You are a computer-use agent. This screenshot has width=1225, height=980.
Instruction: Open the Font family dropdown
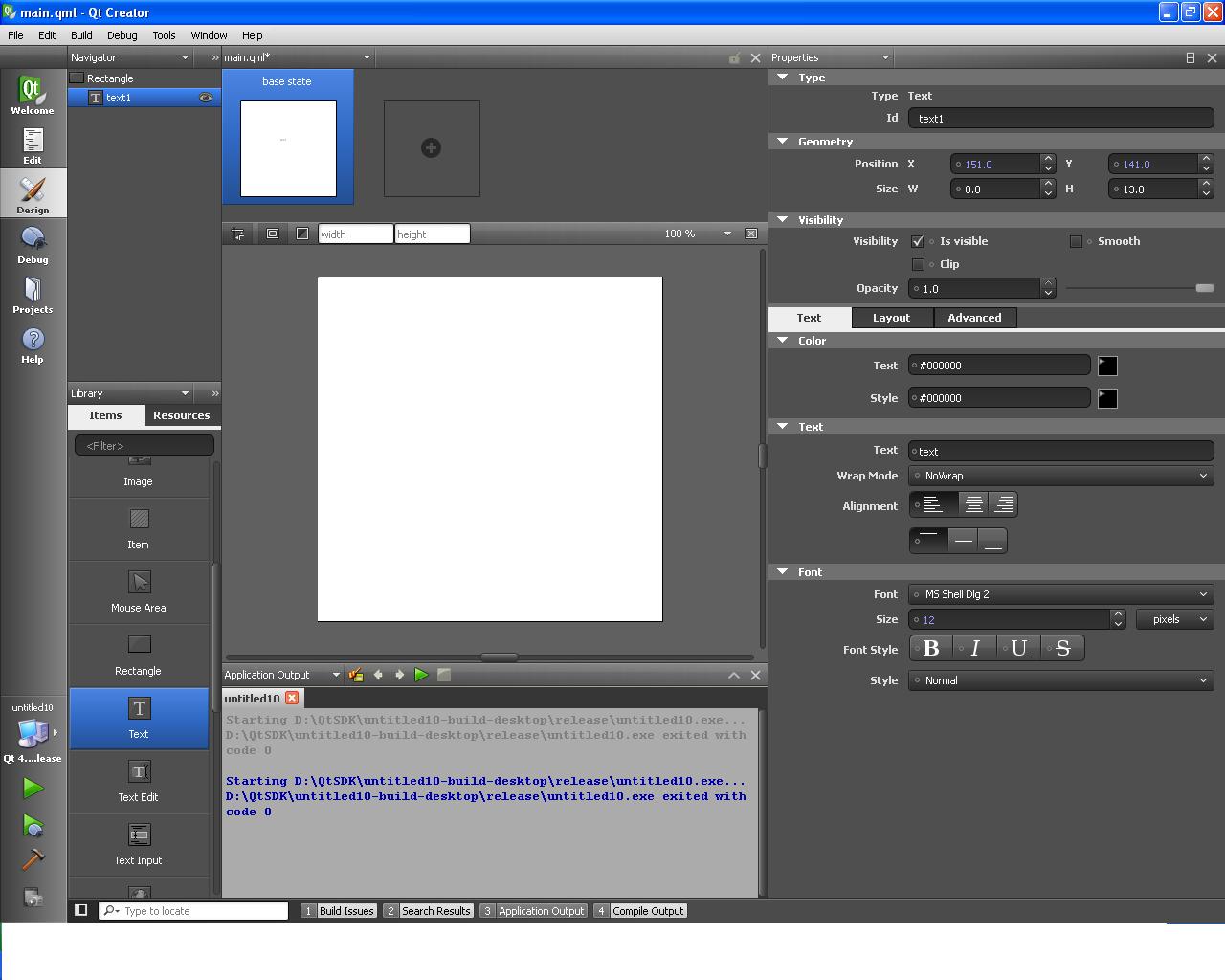pos(1060,594)
